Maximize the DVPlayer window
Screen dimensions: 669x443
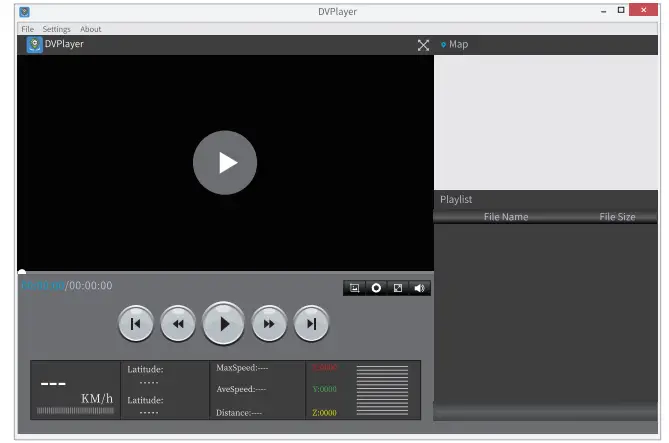(x=621, y=10)
